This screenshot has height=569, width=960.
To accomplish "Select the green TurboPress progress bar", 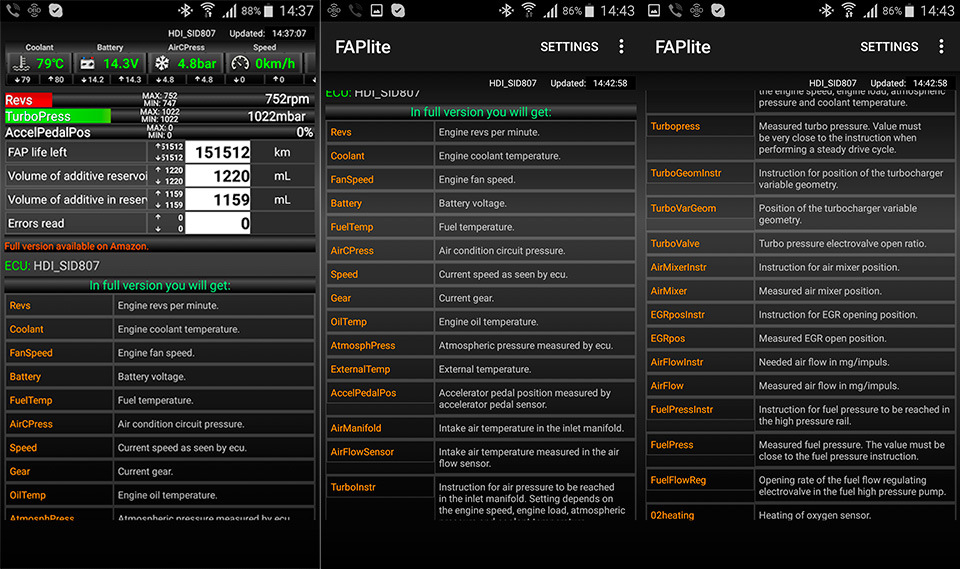I will [58, 116].
